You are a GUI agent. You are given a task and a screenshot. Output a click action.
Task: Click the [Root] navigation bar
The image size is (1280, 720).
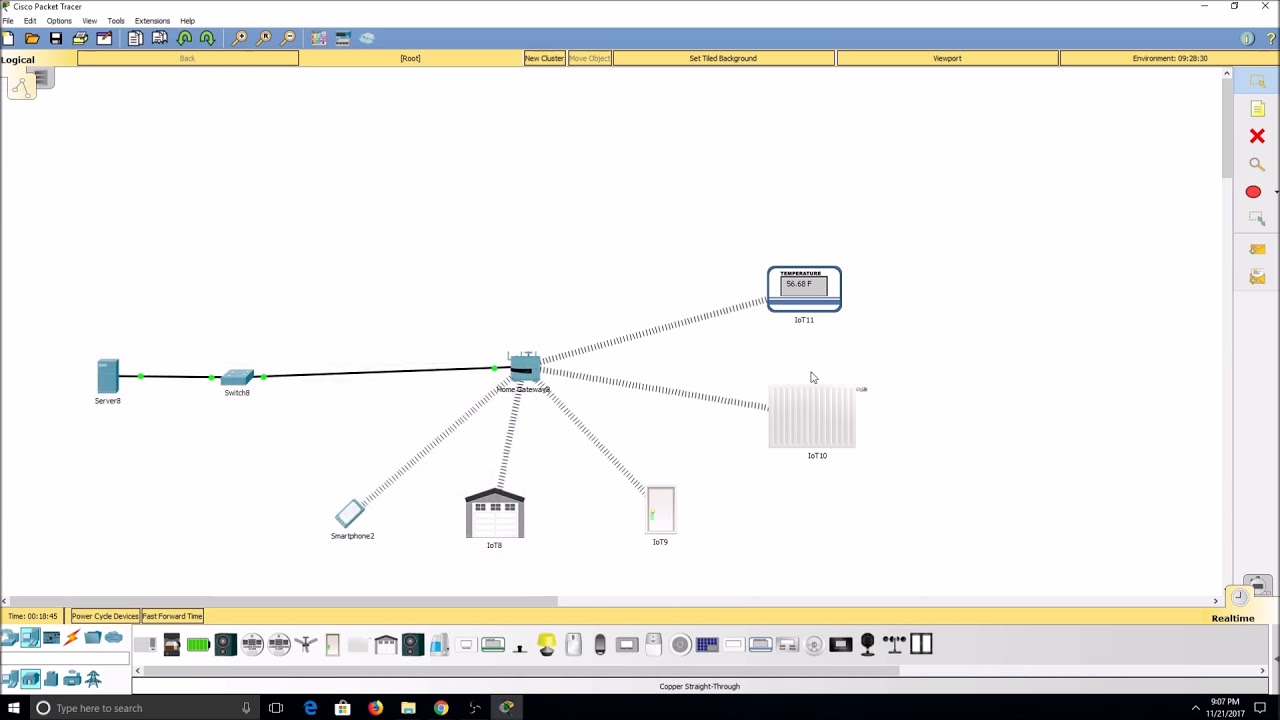pyautogui.click(x=410, y=58)
